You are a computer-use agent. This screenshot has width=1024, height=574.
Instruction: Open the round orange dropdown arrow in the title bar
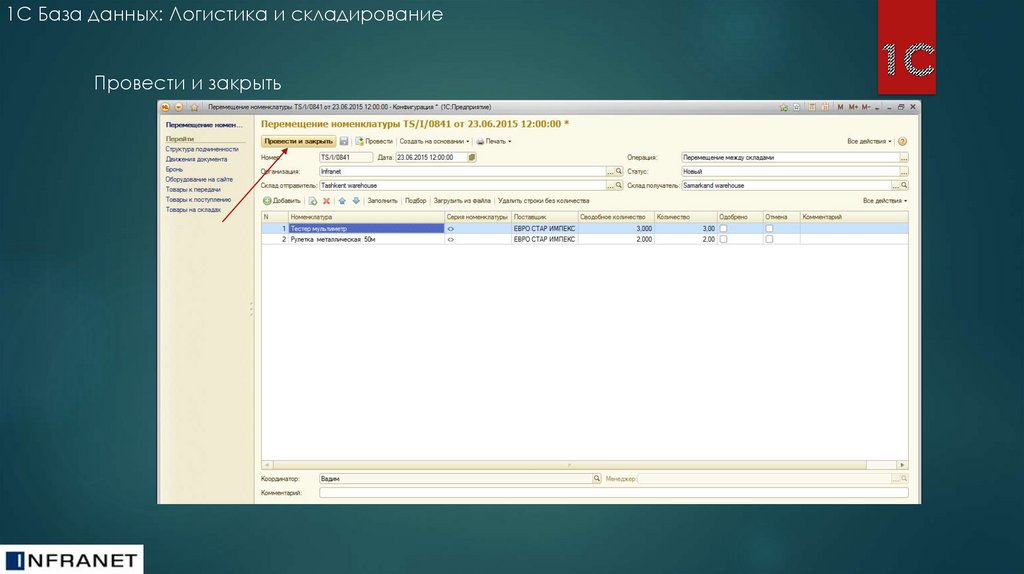178,107
